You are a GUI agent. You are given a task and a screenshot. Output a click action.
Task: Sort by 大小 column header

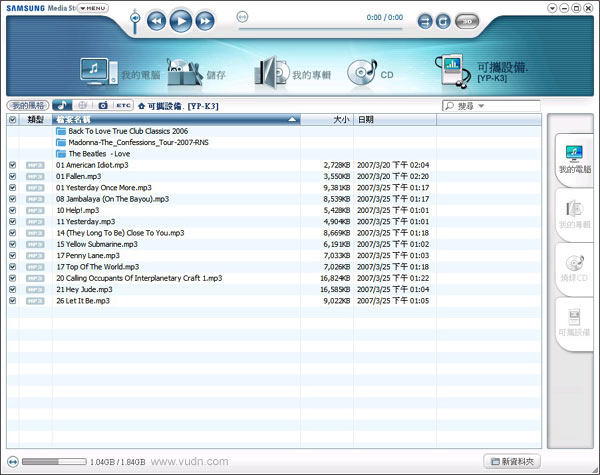coord(327,120)
